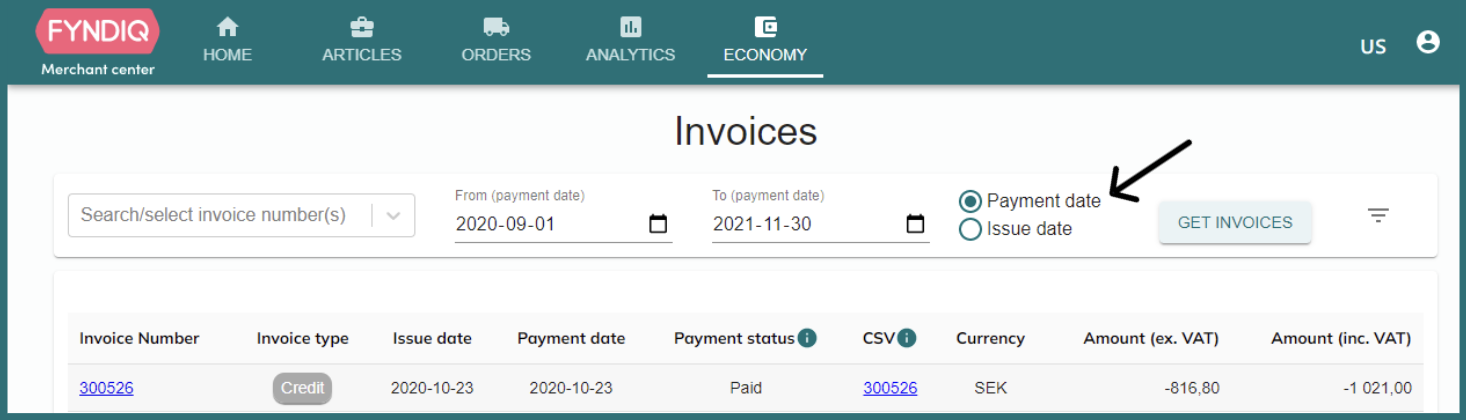Click the Amount (inc. VAT) column header
This screenshot has height=420, width=1466.
(1341, 338)
